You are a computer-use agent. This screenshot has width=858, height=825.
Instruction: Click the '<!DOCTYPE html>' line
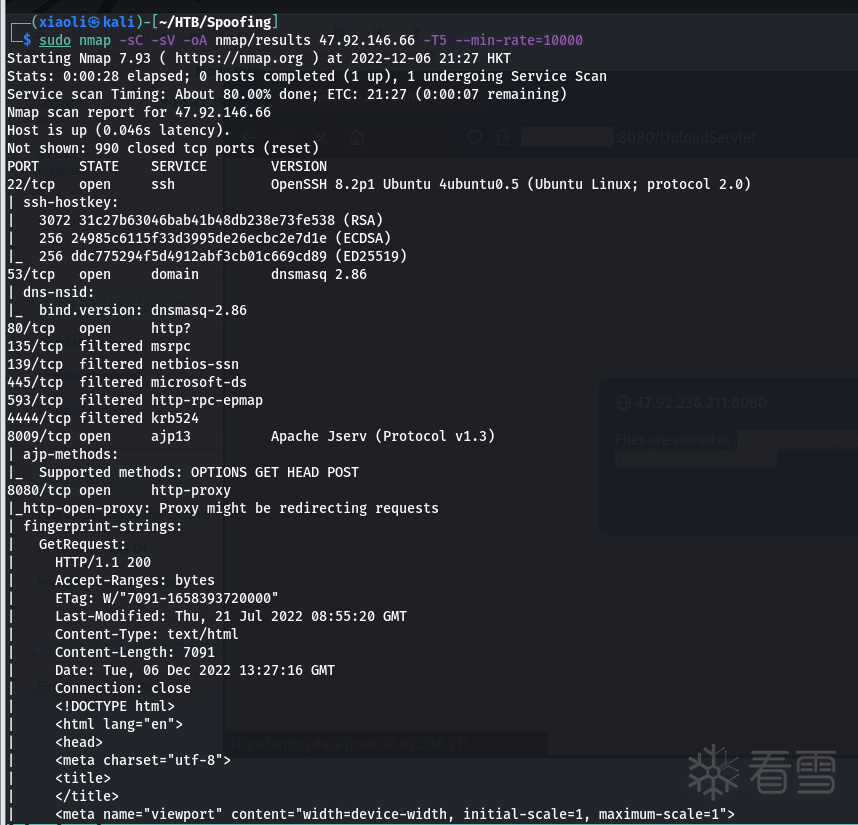pos(115,706)
